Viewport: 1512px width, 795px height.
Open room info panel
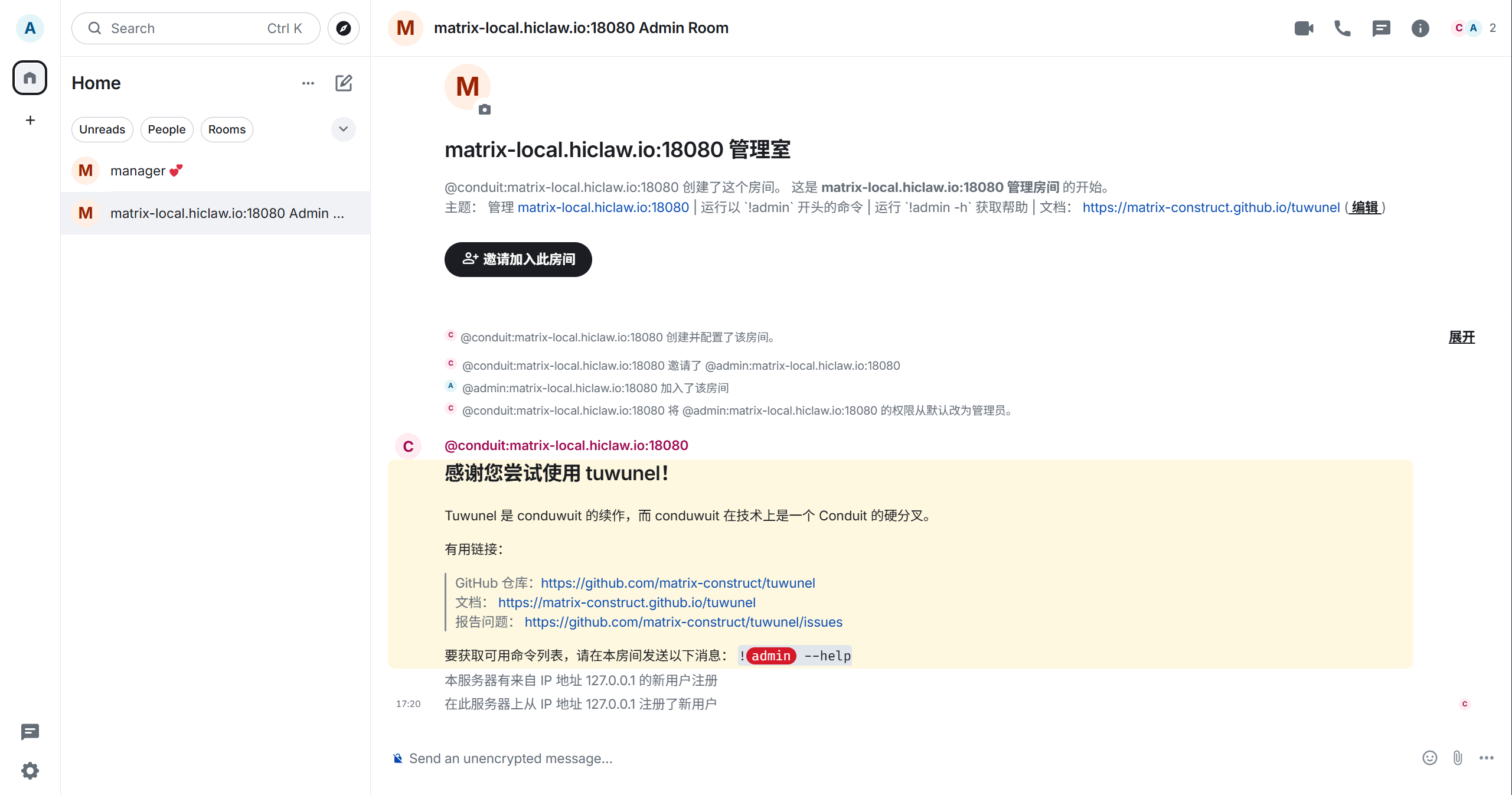(1420, 28)
